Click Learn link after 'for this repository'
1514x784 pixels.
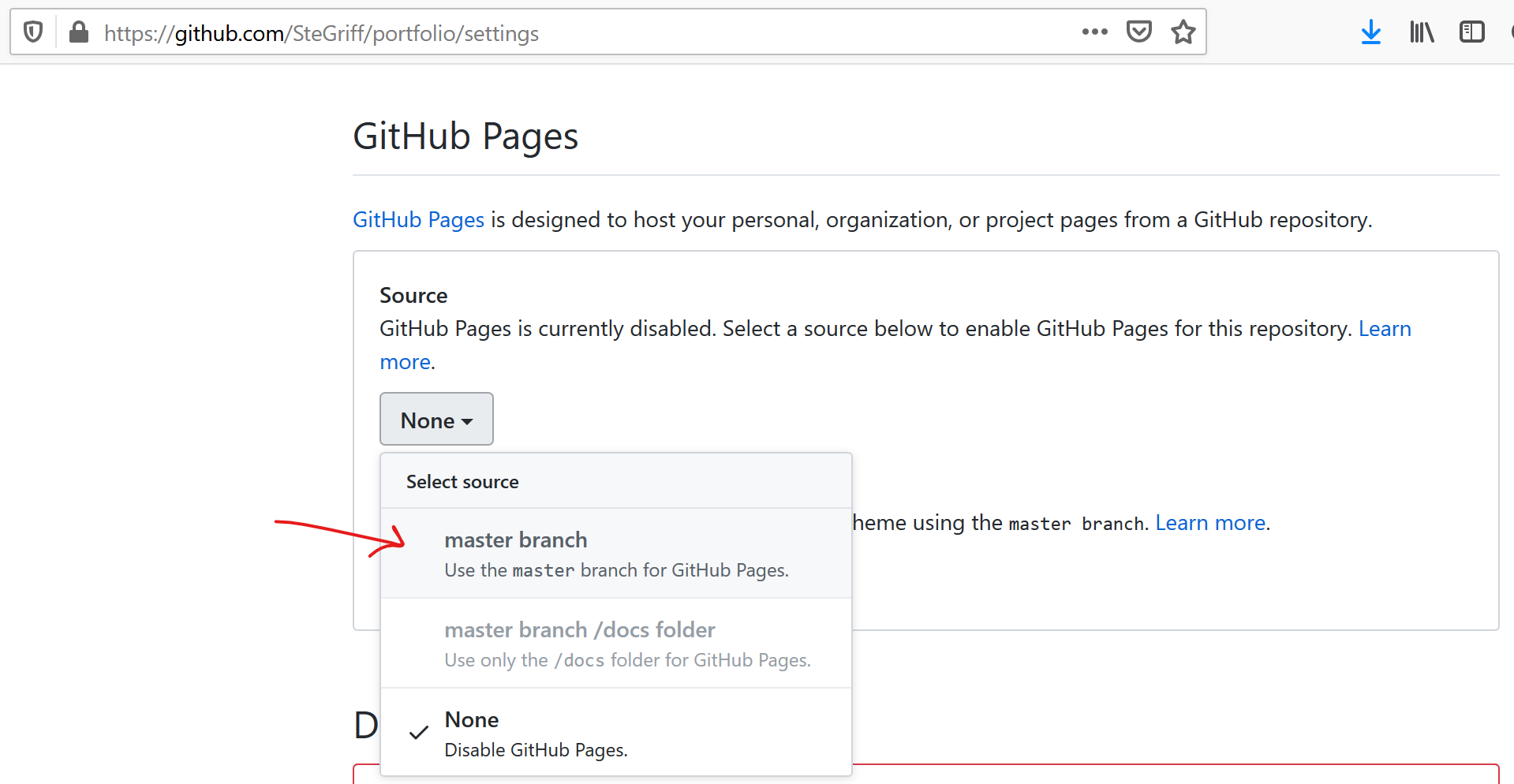click(1384, 329)
